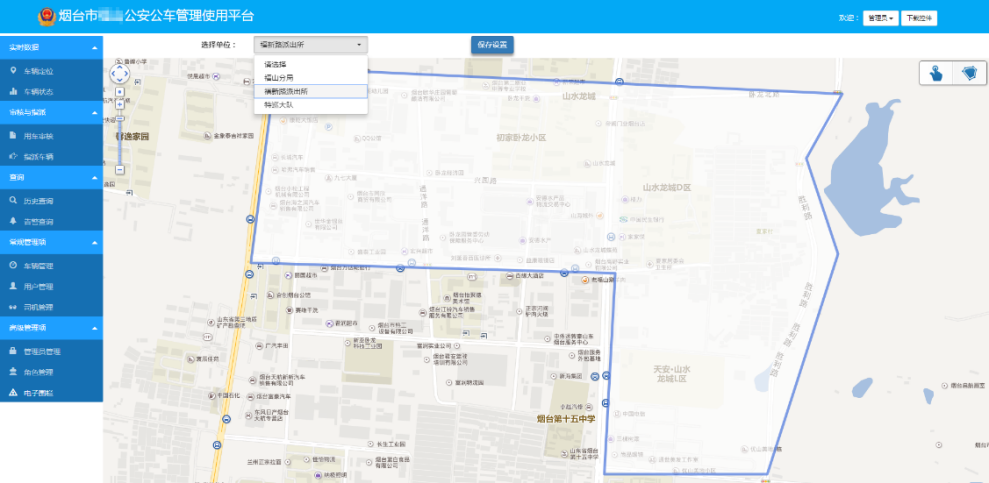
Task: Click the 车辆定位 location pin icon
Action: click(x=13, y=71)
